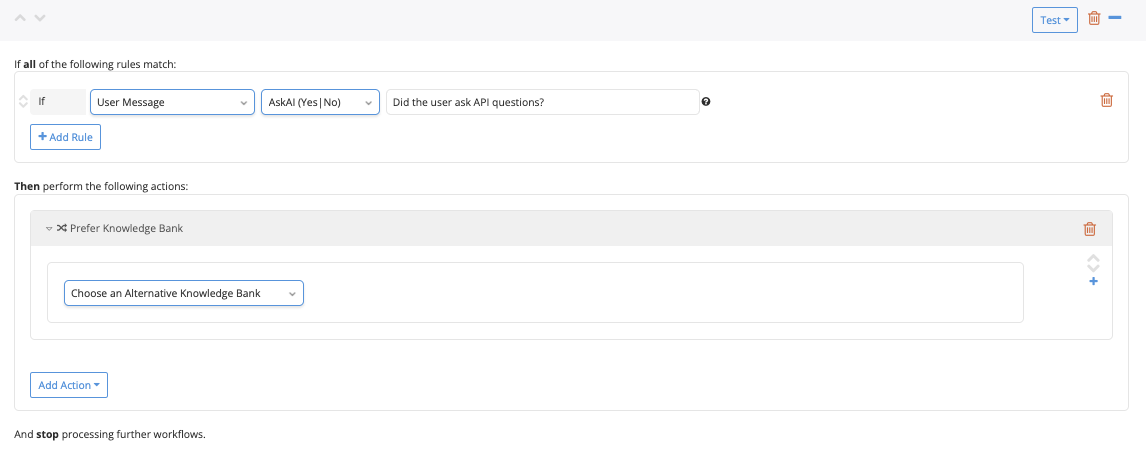This screenshot has width=1146, height=452.
Task: Open the Choose an Alternative Knowledge Bank dropdown
Action: (183, 293)
